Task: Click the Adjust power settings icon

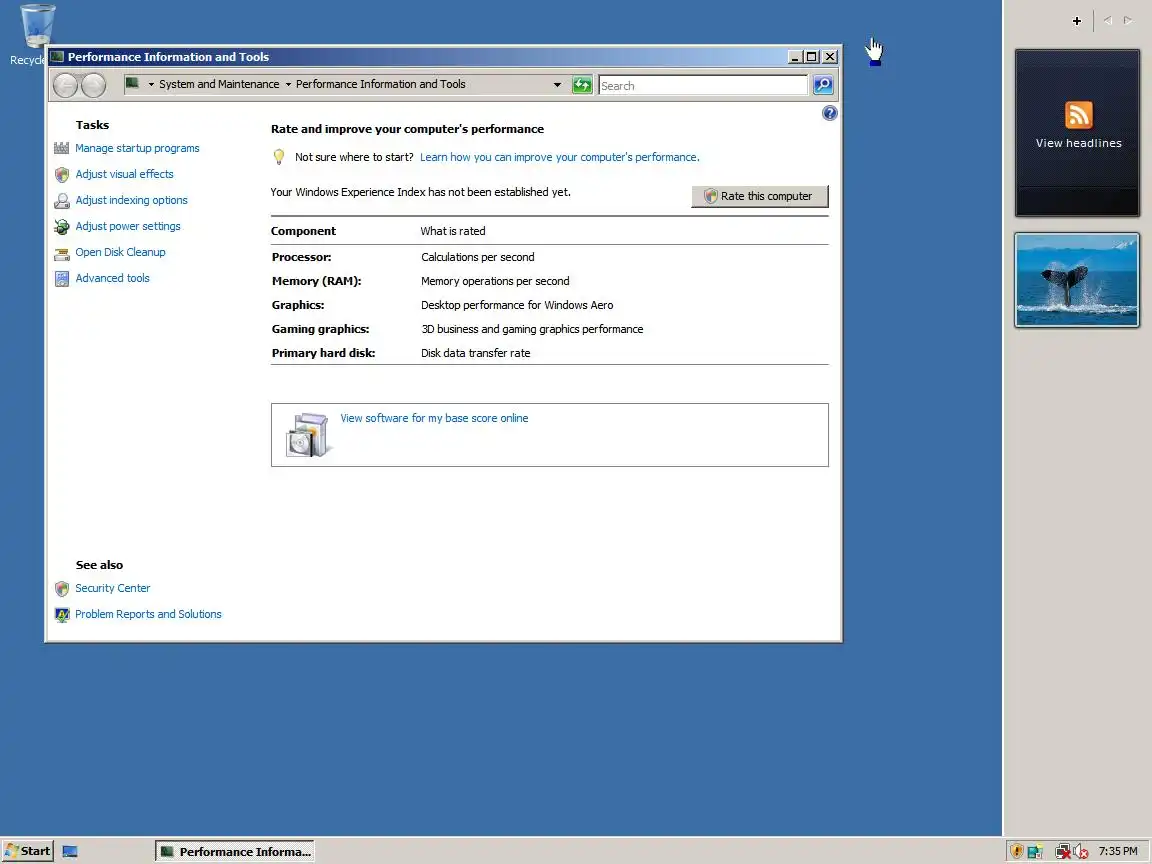Action: [62, 227]
